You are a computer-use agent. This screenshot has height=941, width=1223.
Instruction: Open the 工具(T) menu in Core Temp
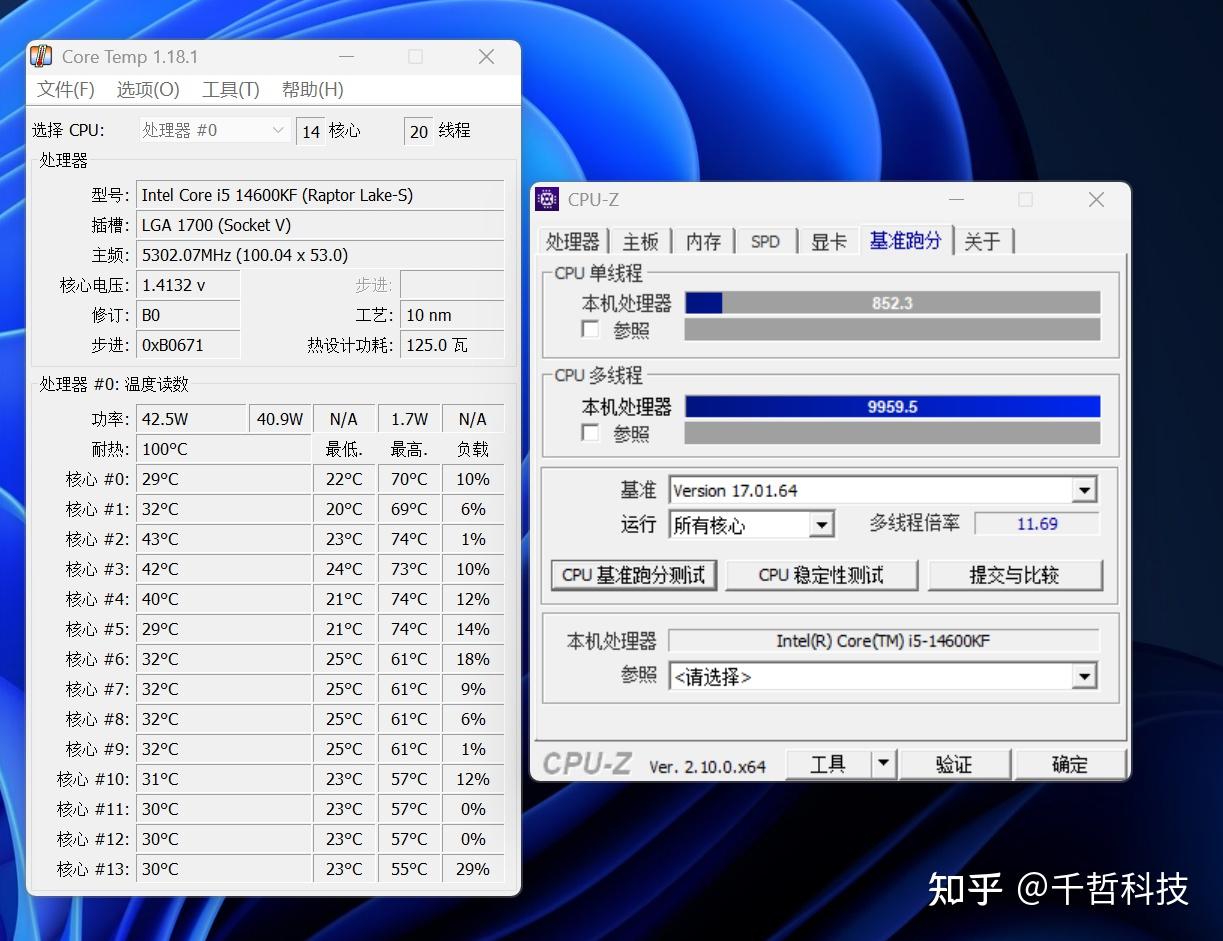pyautogui.click(x=231, y=89)
